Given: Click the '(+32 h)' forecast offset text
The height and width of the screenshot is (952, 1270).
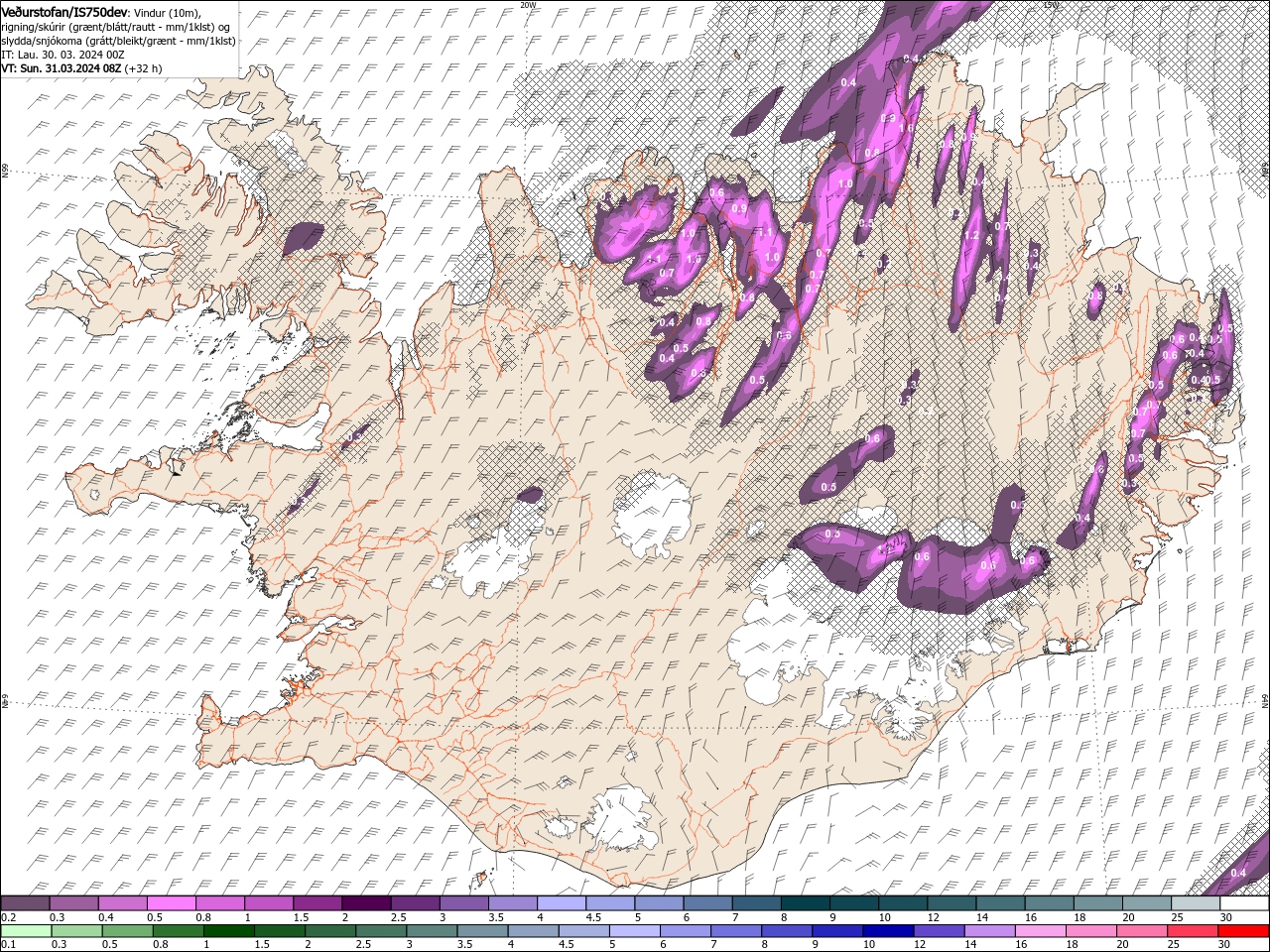Looking at the screenshot, I should tap(144, 68).
